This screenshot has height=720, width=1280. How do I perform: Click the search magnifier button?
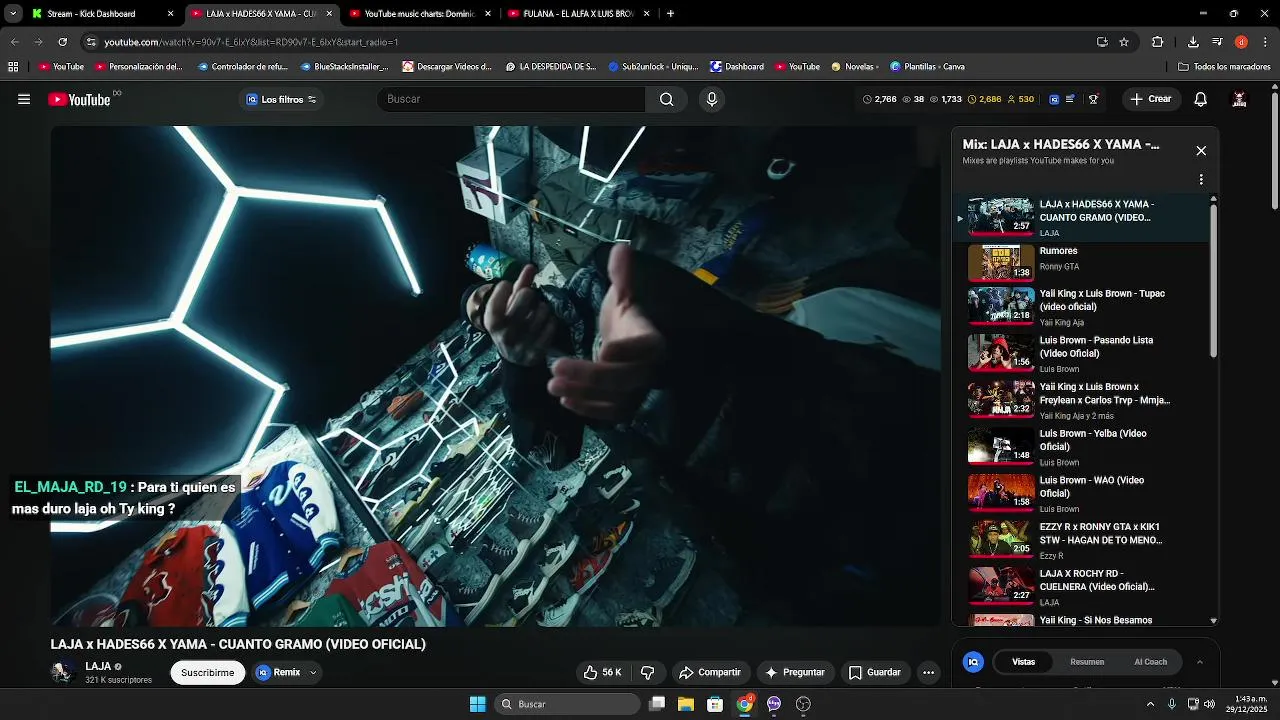tap(666, 99)
